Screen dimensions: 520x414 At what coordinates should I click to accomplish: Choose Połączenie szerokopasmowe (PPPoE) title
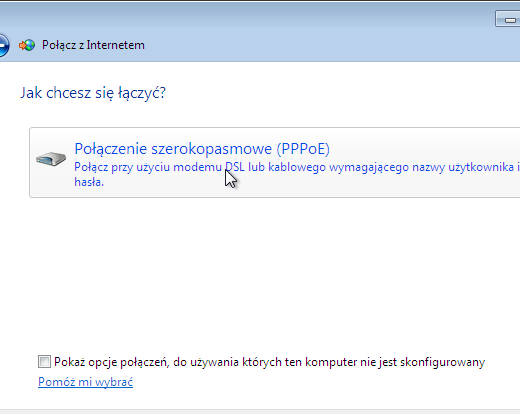pos(202,149)
